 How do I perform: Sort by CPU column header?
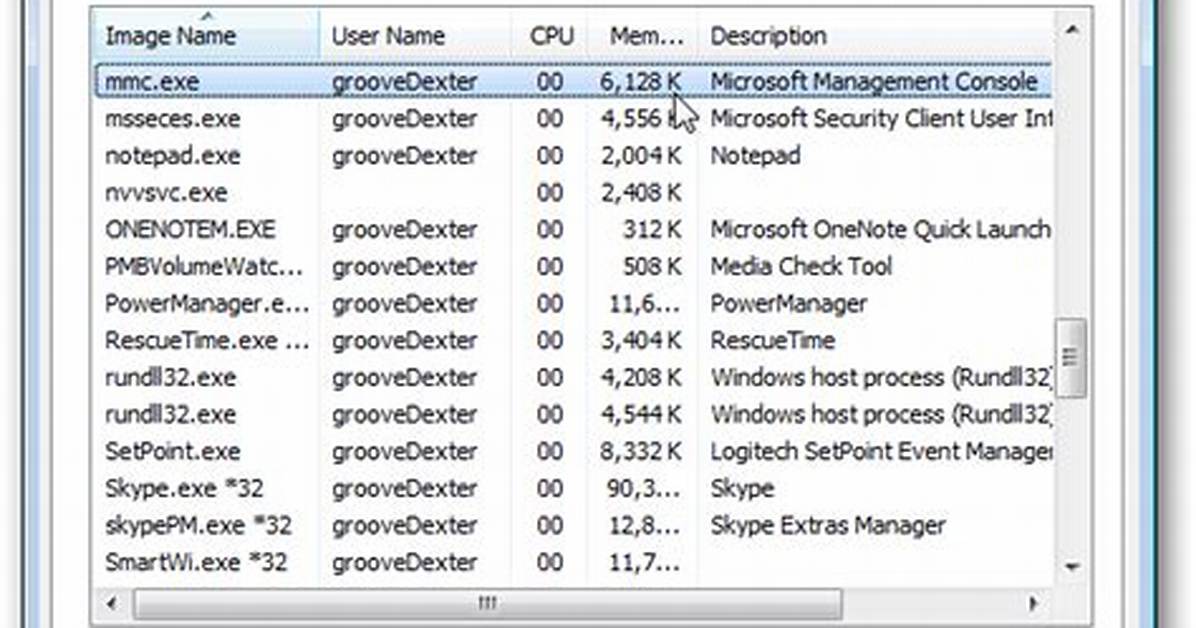click(550, 35)
